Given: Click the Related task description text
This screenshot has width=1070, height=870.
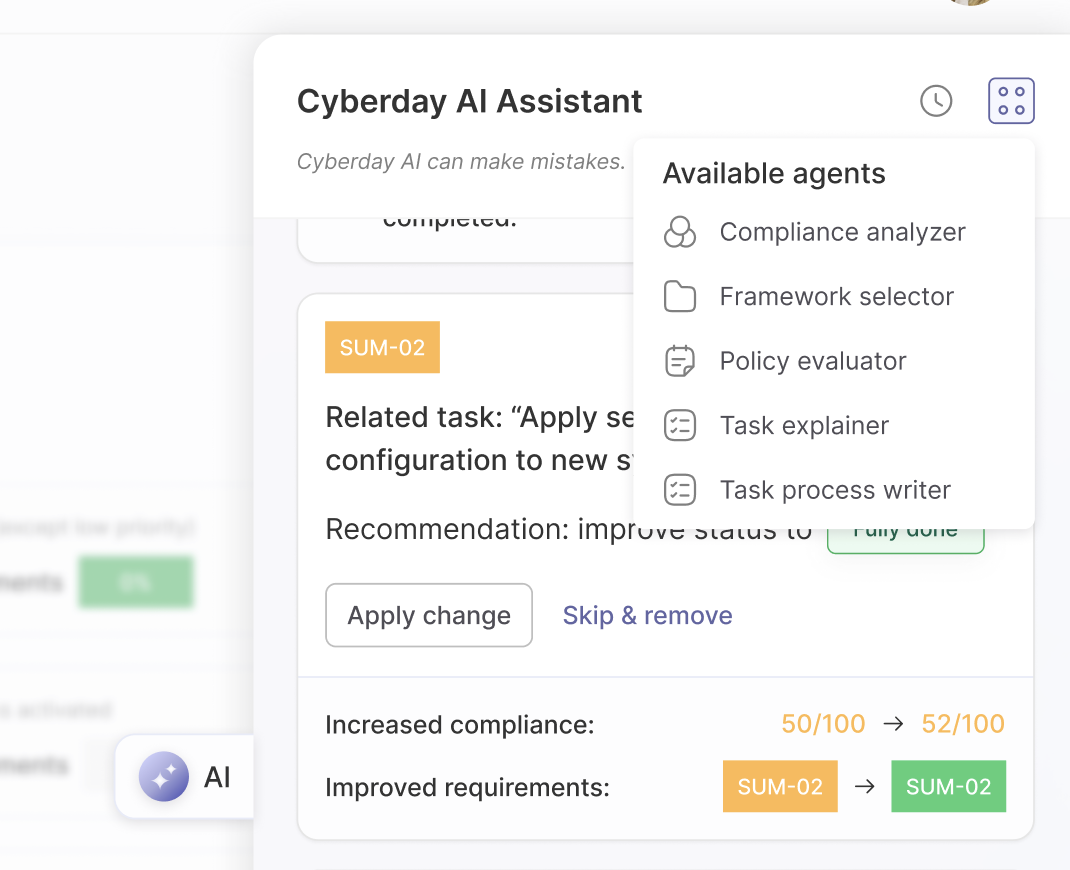Looking at the screenshot, I should pos(479,439).
